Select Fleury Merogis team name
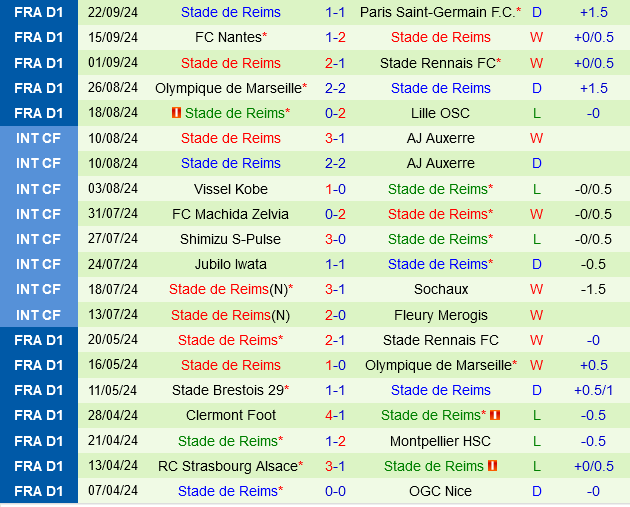This screenshot has height=507, width=630. coord(441,315)
